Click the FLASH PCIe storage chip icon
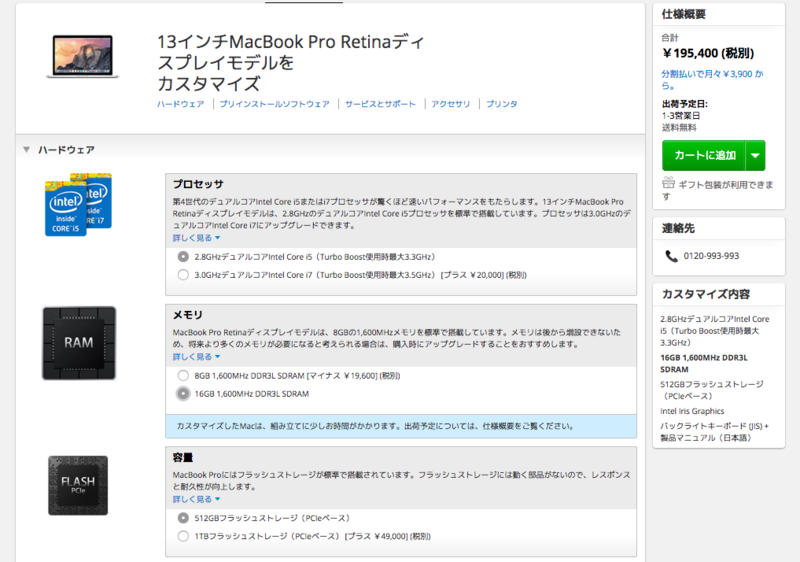The height and width of the screenshot is (562, 800). click(x=78, y=486)
